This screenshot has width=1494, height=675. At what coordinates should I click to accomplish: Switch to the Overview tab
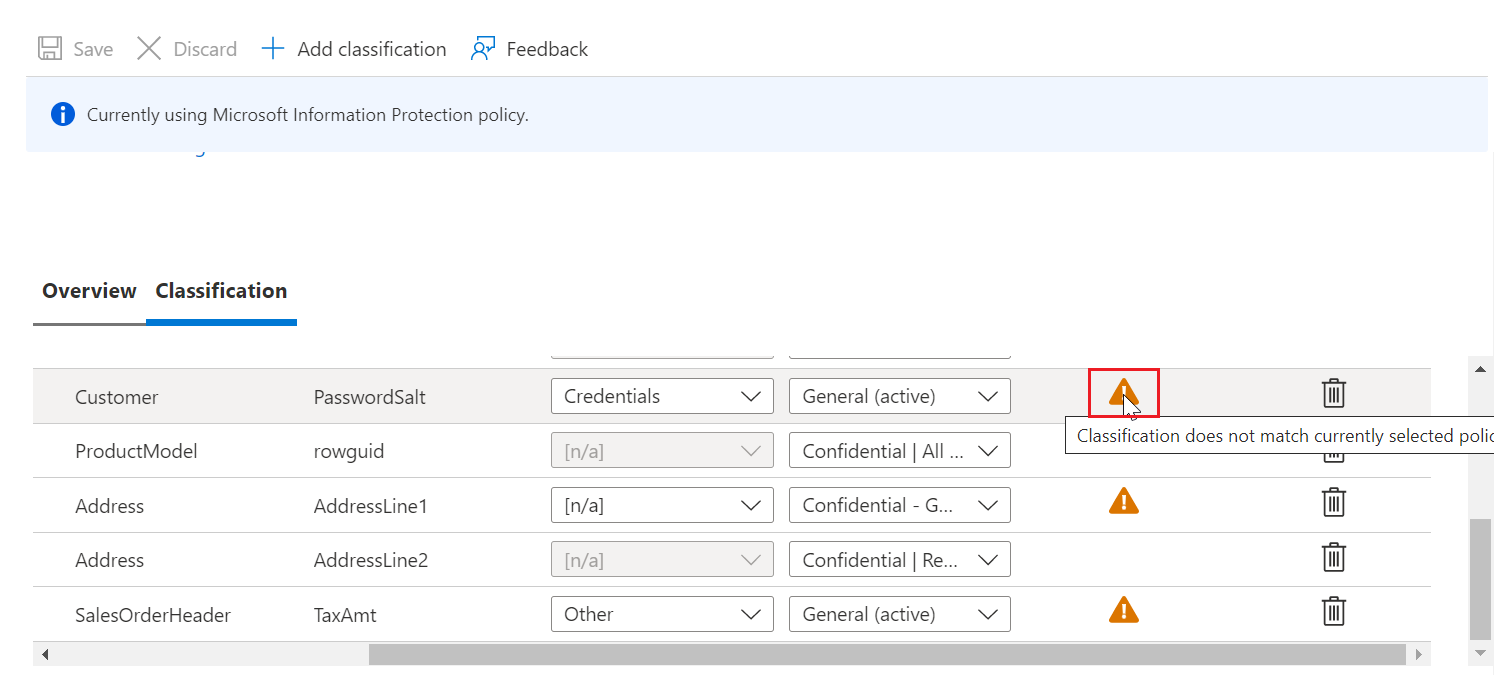pyautogui.click(x=89, y=291)
